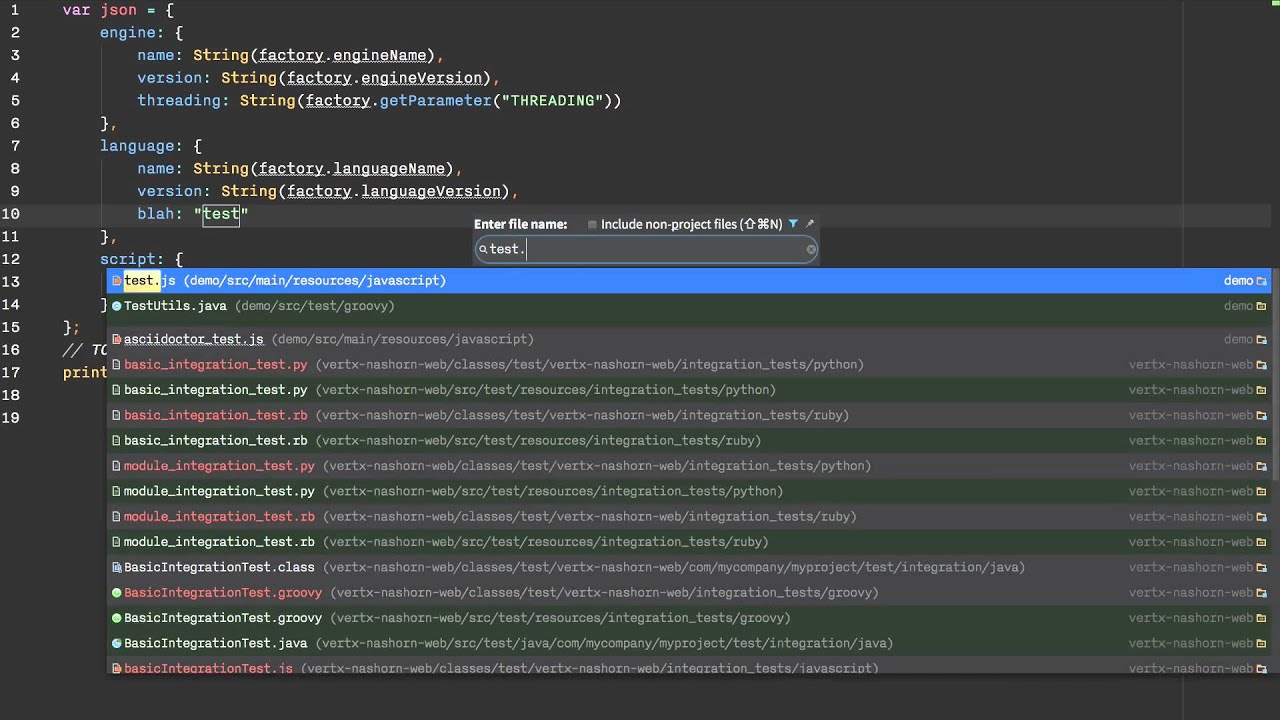This screenshot has width=1280, height=720.
Task: Open module_integration_test.py under src/test/resources
Action: coord(689,491)
